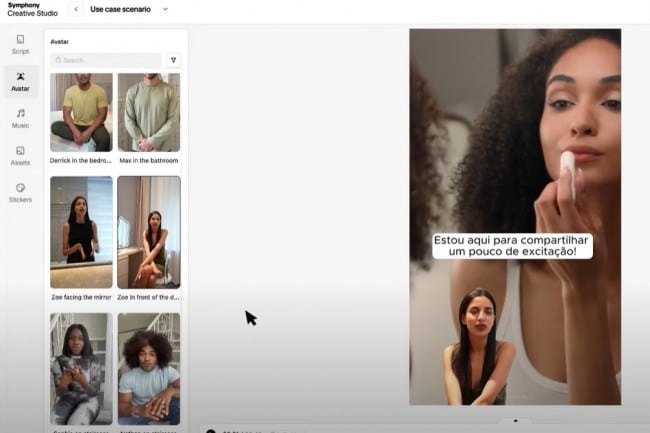Select the woman holding phone on staircase avatar
Viewport: 650px width, 433px height.
point(81,368)
